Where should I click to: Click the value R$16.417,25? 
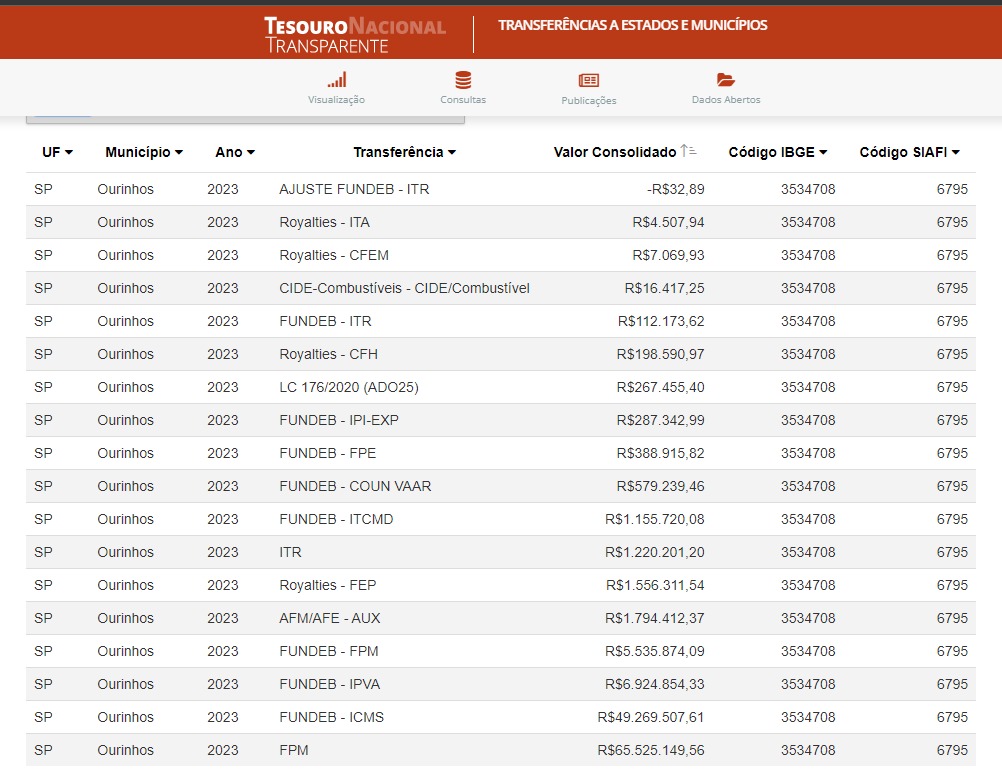(665, 288)
